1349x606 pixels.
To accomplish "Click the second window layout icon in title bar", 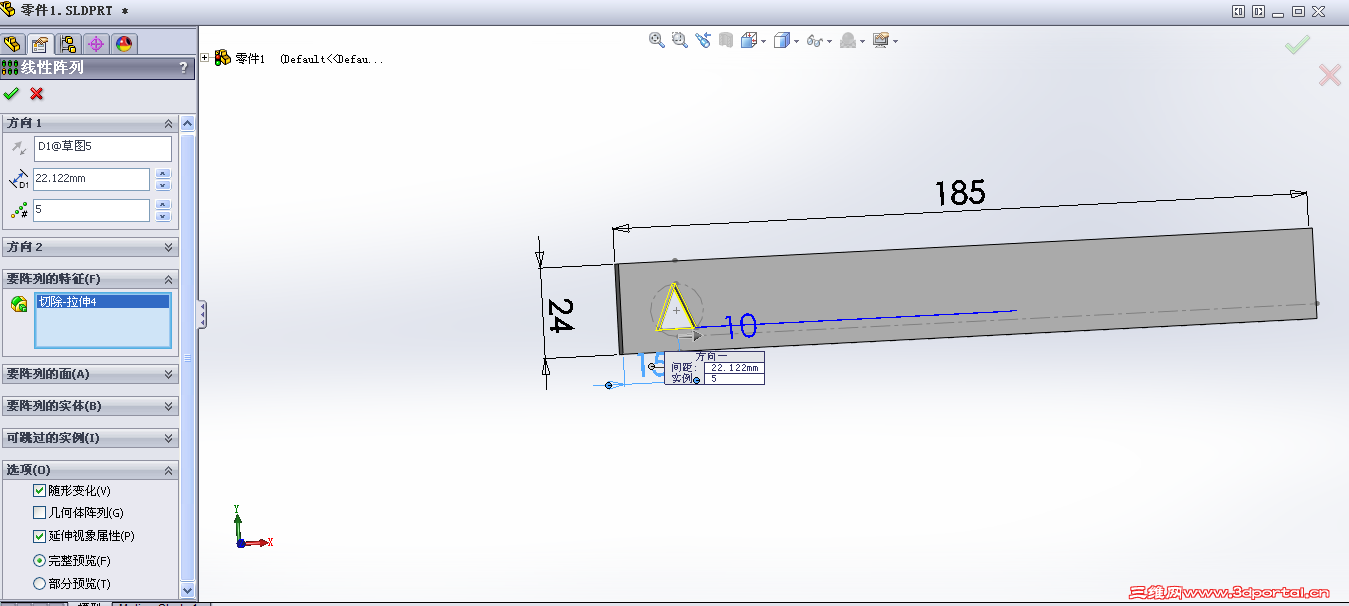I will [x=1258, y=11].
